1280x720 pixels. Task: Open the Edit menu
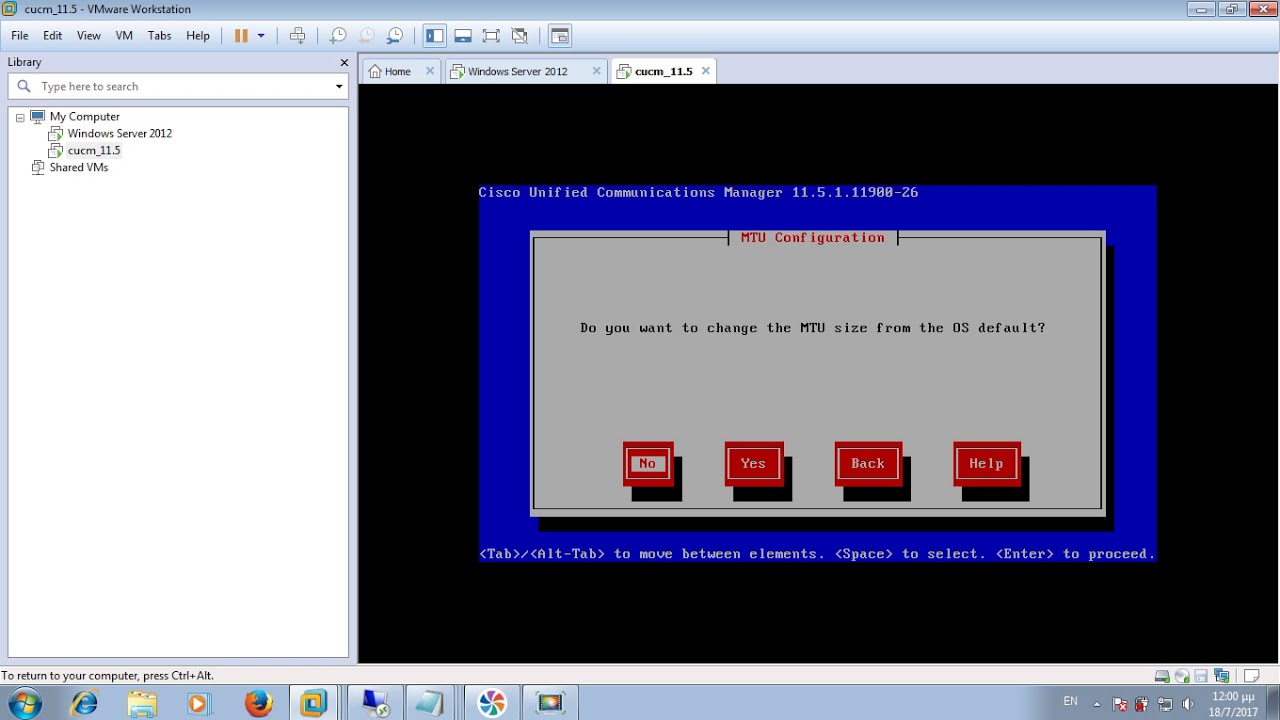click(52, 35)
